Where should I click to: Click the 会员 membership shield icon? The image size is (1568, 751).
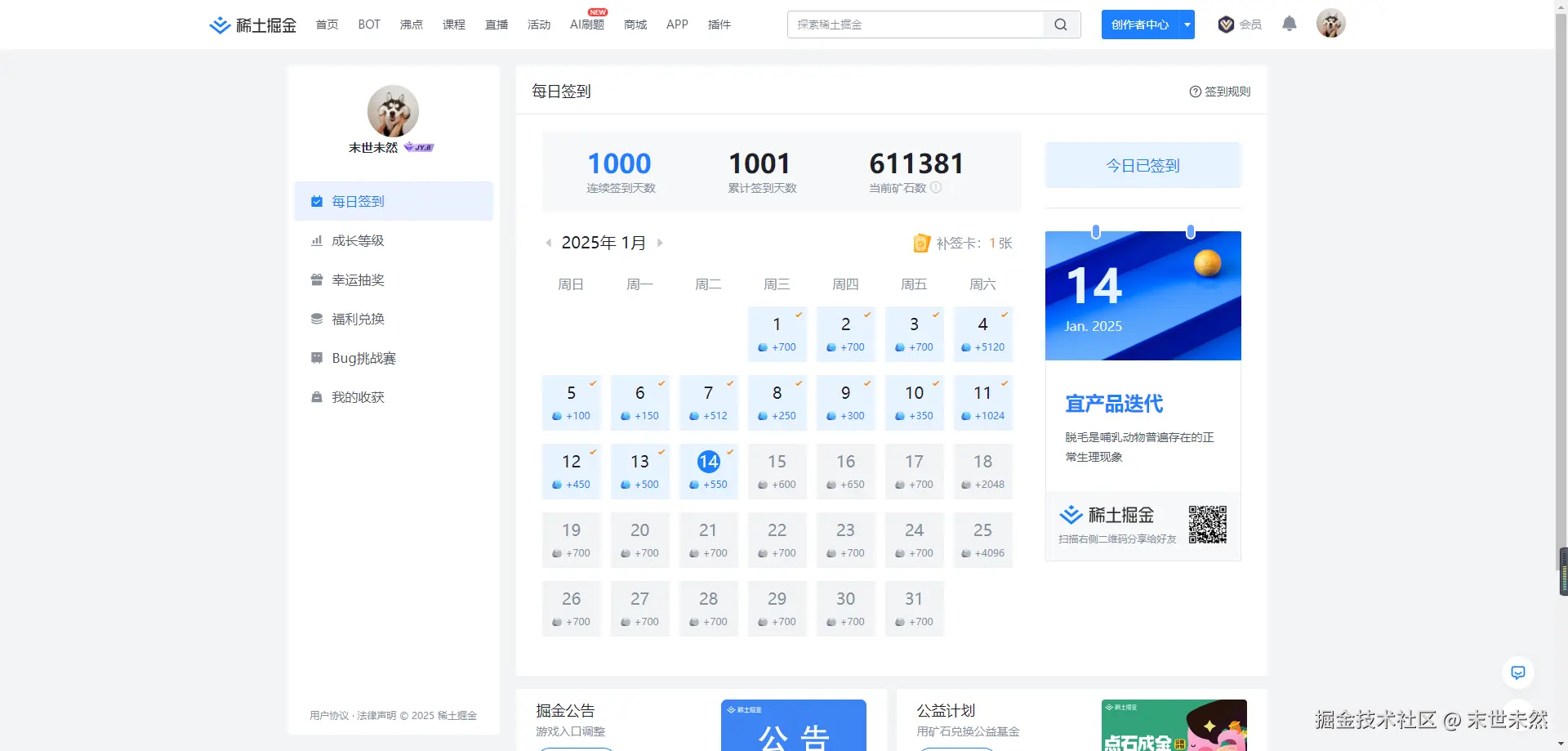click(1225, 25)
